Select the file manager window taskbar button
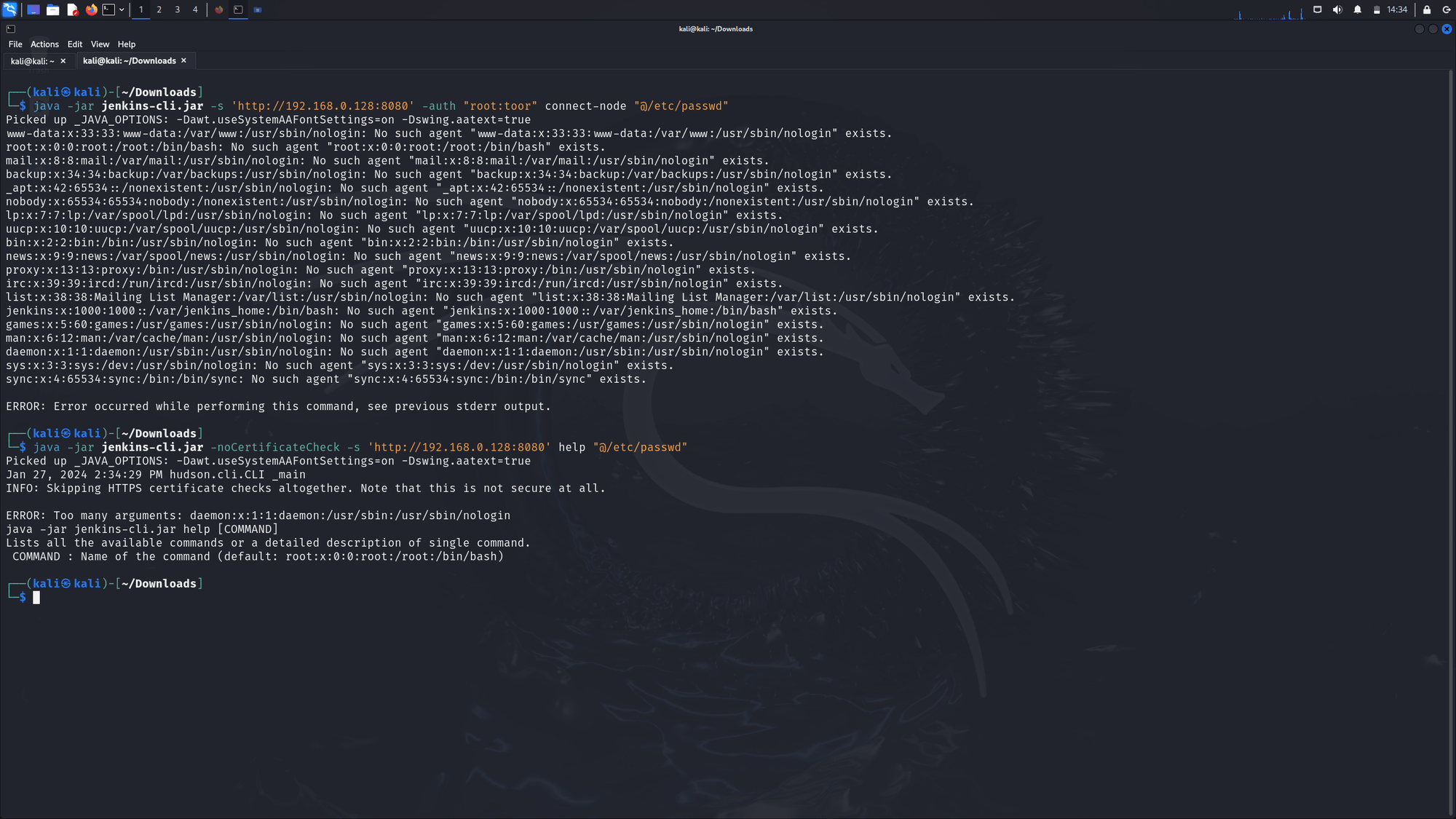 258,9
